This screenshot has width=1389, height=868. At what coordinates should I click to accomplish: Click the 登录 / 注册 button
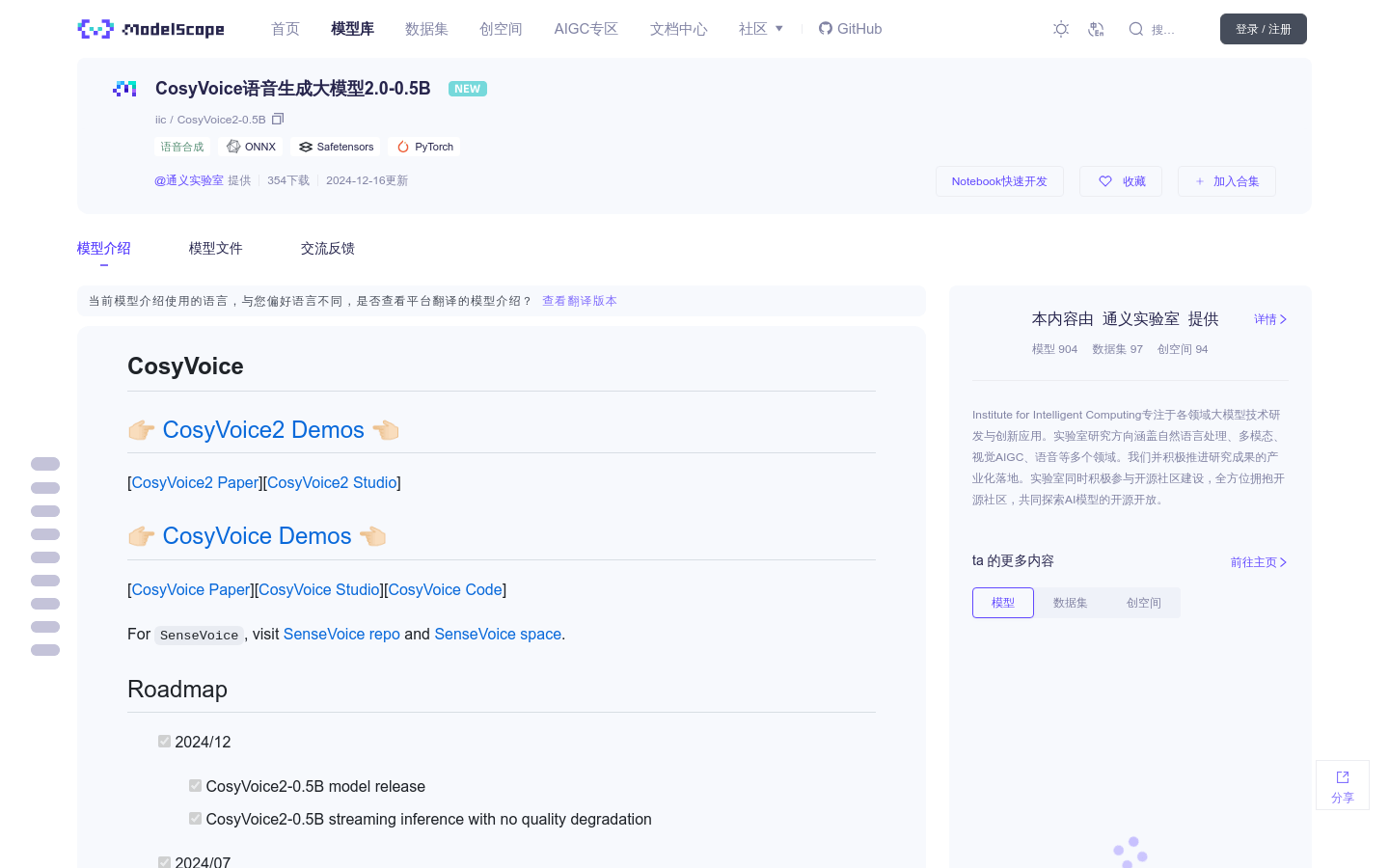[1264, 29]
